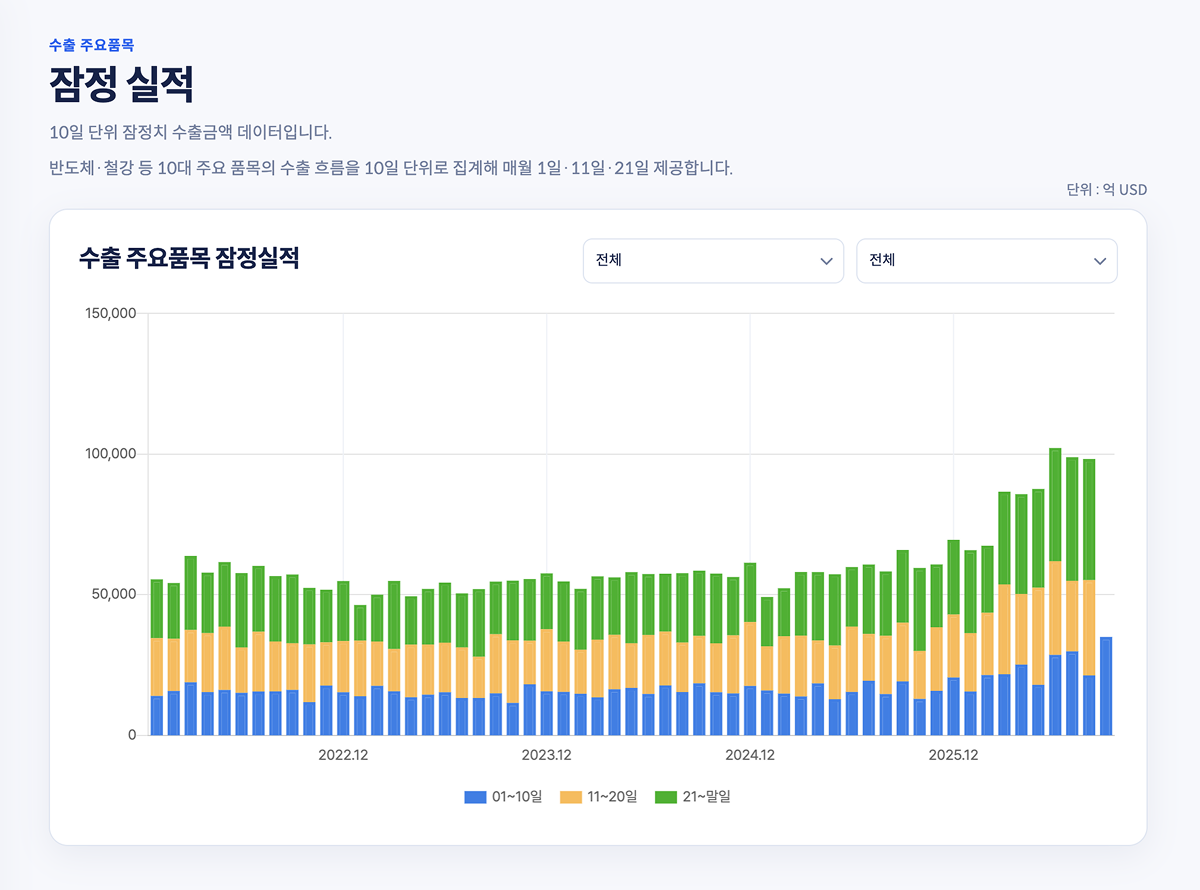The width and height of the screenshot is (1200, 890).
Task: Click the 2024.12 x-axis label
Action: pos(750,755)
